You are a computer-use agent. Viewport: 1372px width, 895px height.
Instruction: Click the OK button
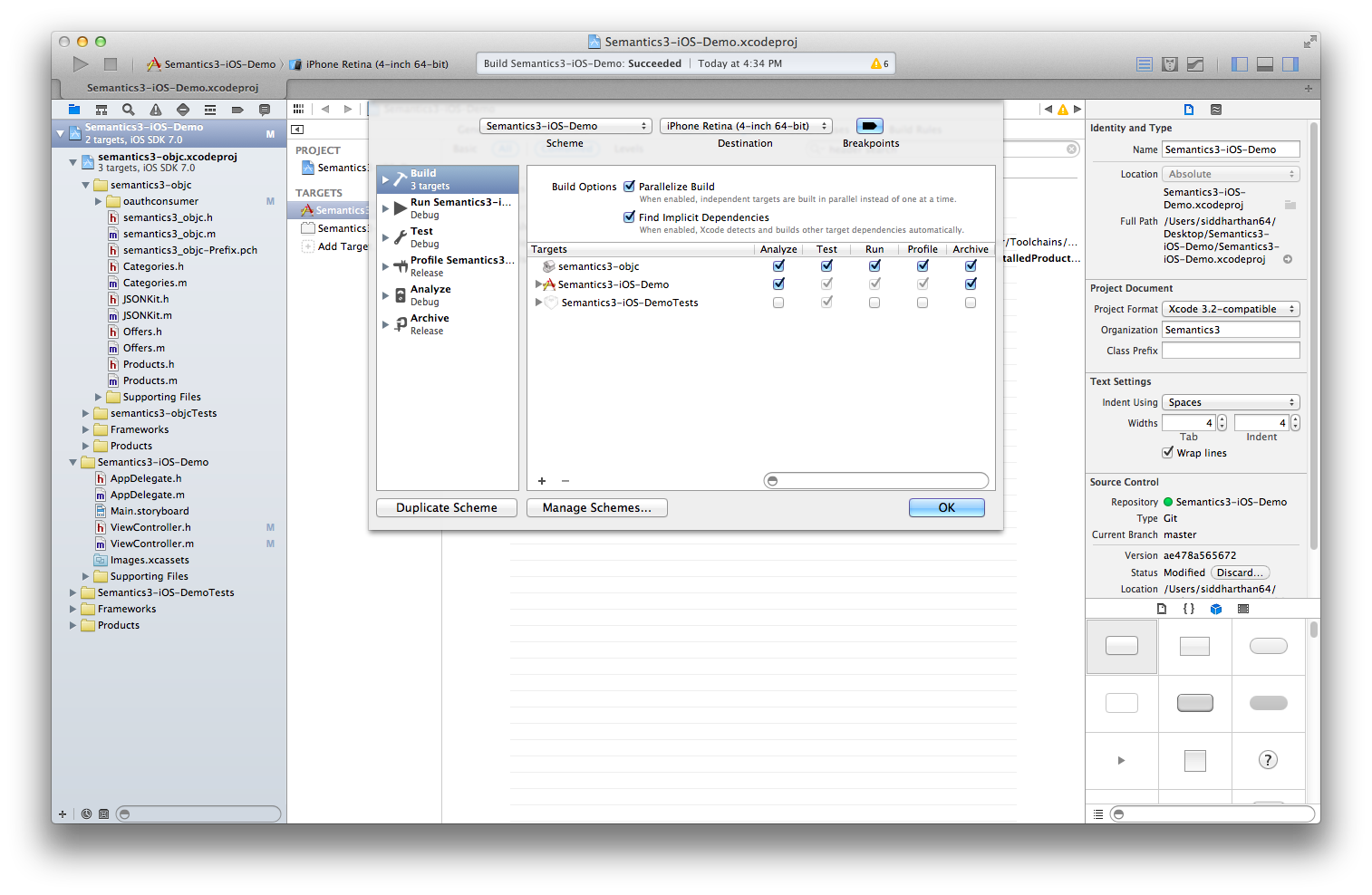point(947,507)
